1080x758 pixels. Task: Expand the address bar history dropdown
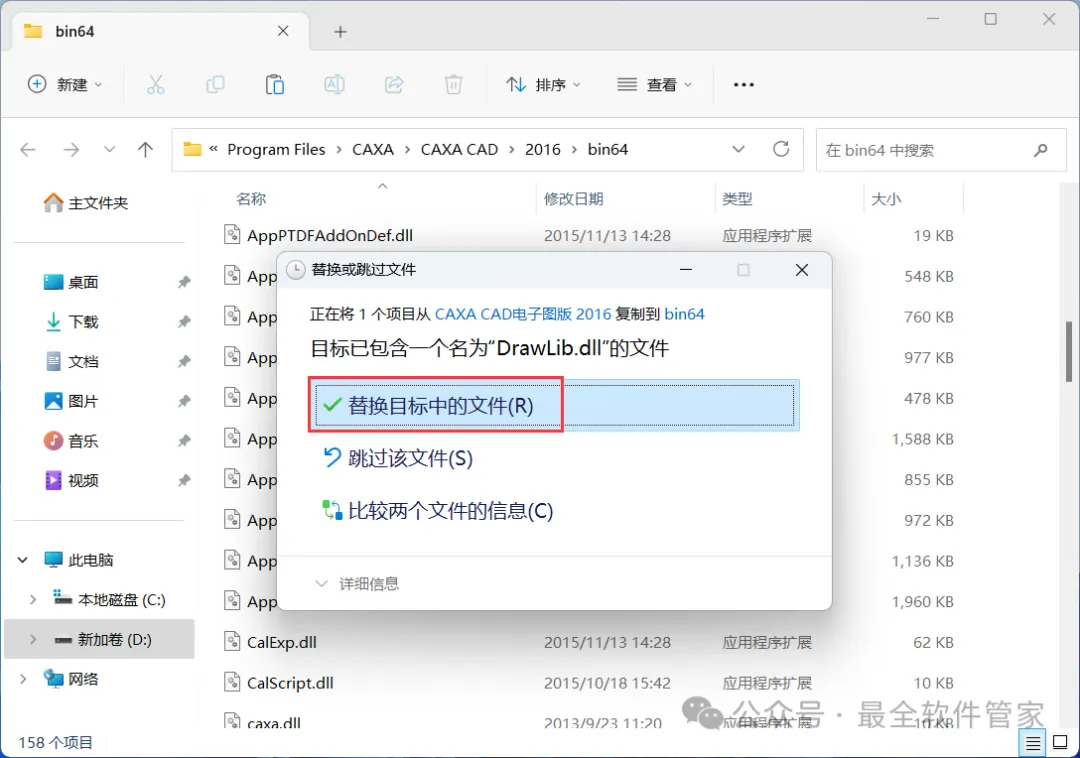coord(738,149)
